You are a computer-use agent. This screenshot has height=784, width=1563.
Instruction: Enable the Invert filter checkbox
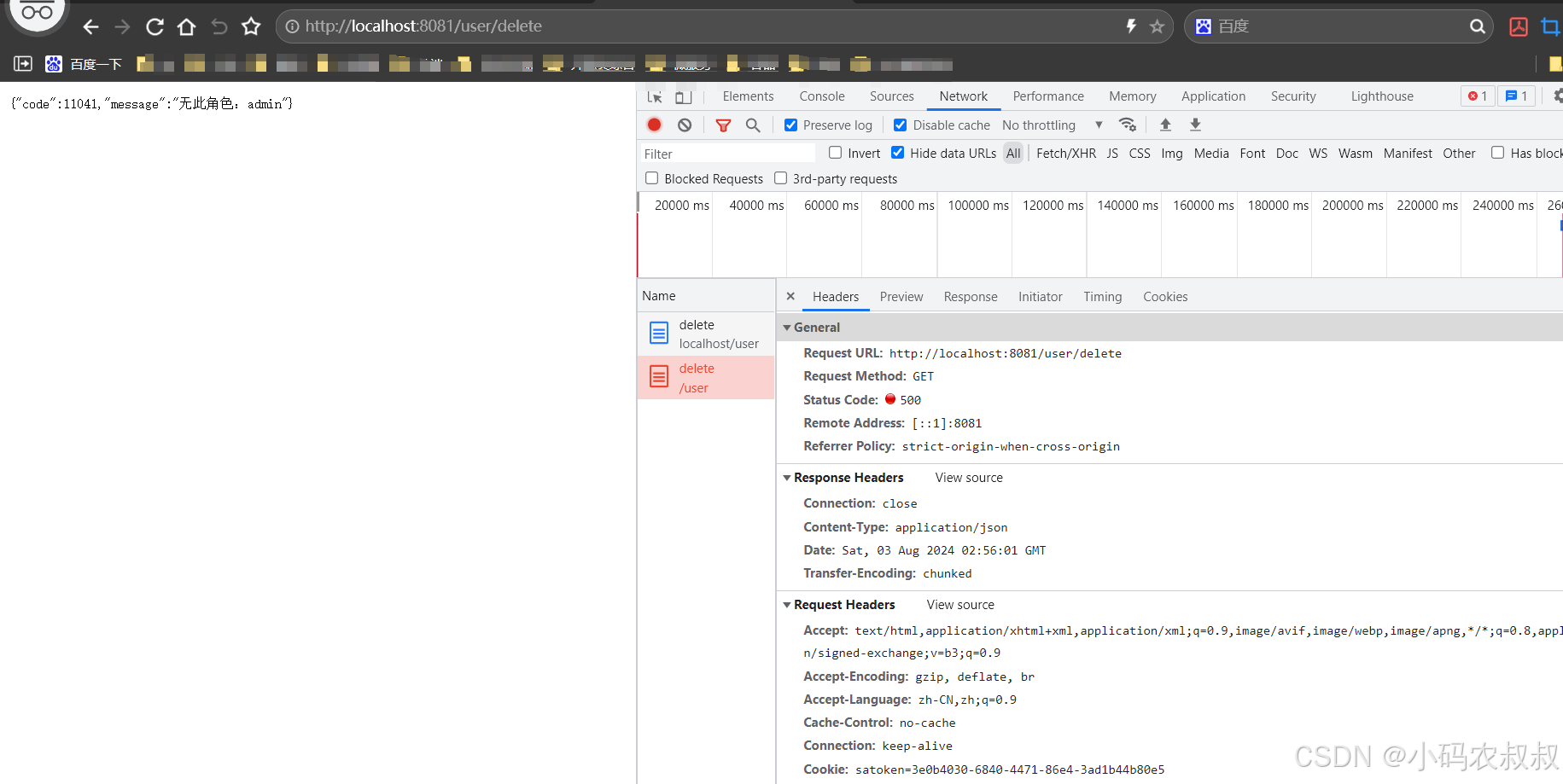point(836,153)
